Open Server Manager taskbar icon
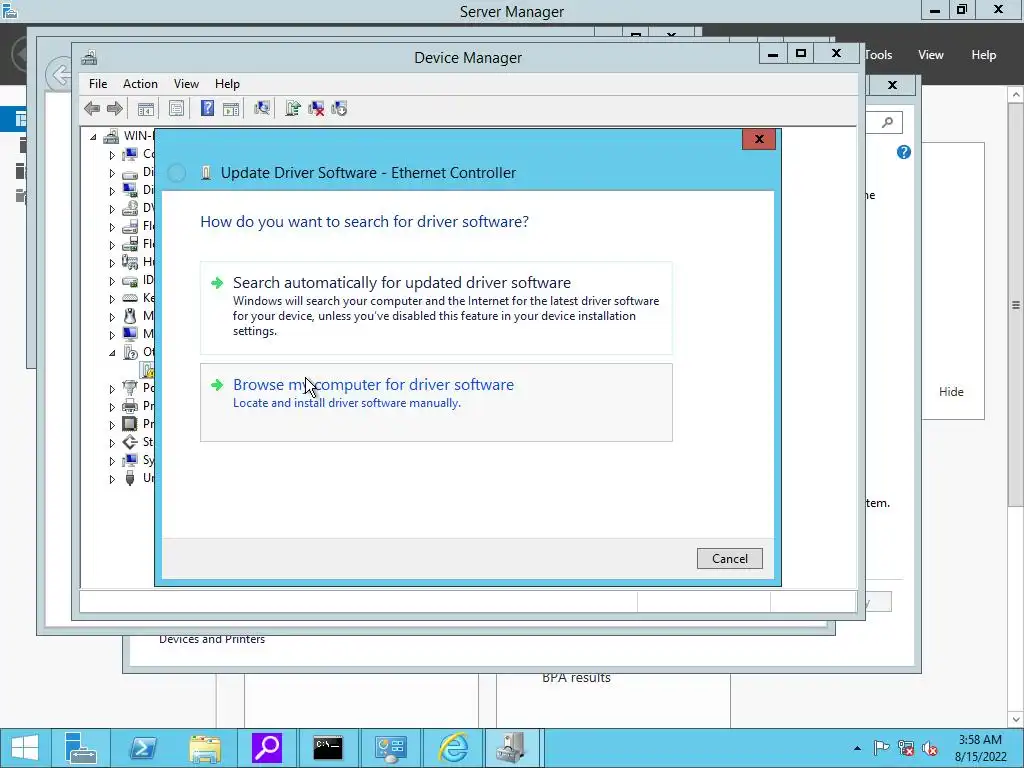This screenshot has width=1024, height=768. [x=80, y=748]
